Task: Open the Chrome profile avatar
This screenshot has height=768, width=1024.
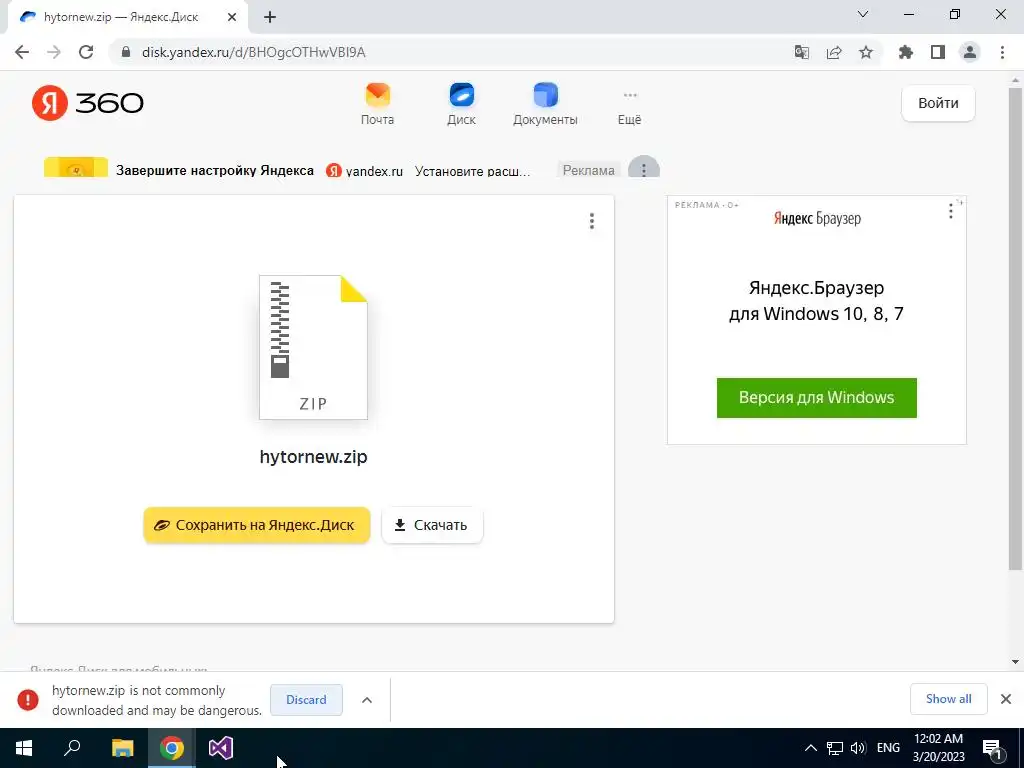Action: pos(970,52)
